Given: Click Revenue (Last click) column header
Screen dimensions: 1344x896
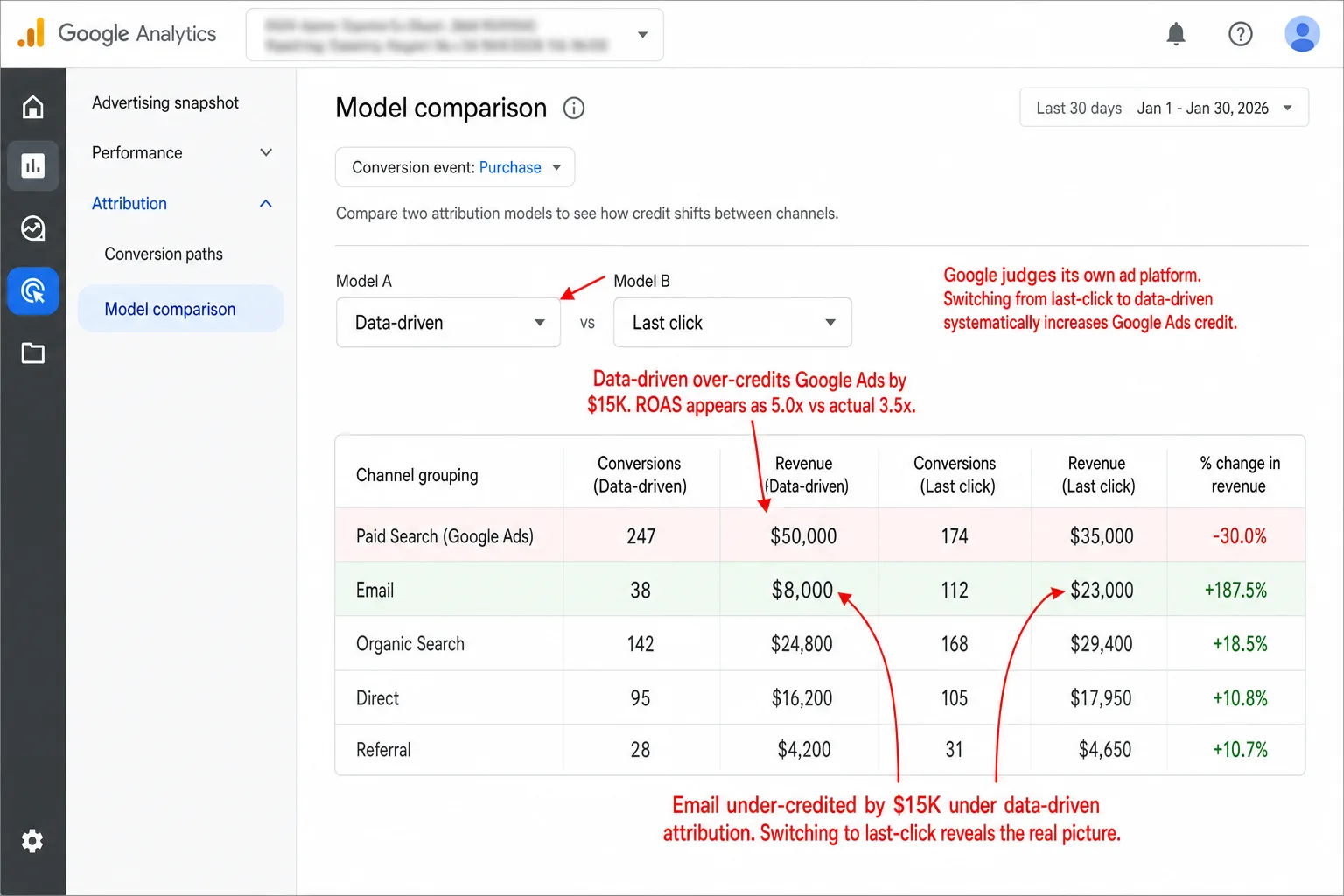Looking at the screenshot, I should tap(1097, 475).
